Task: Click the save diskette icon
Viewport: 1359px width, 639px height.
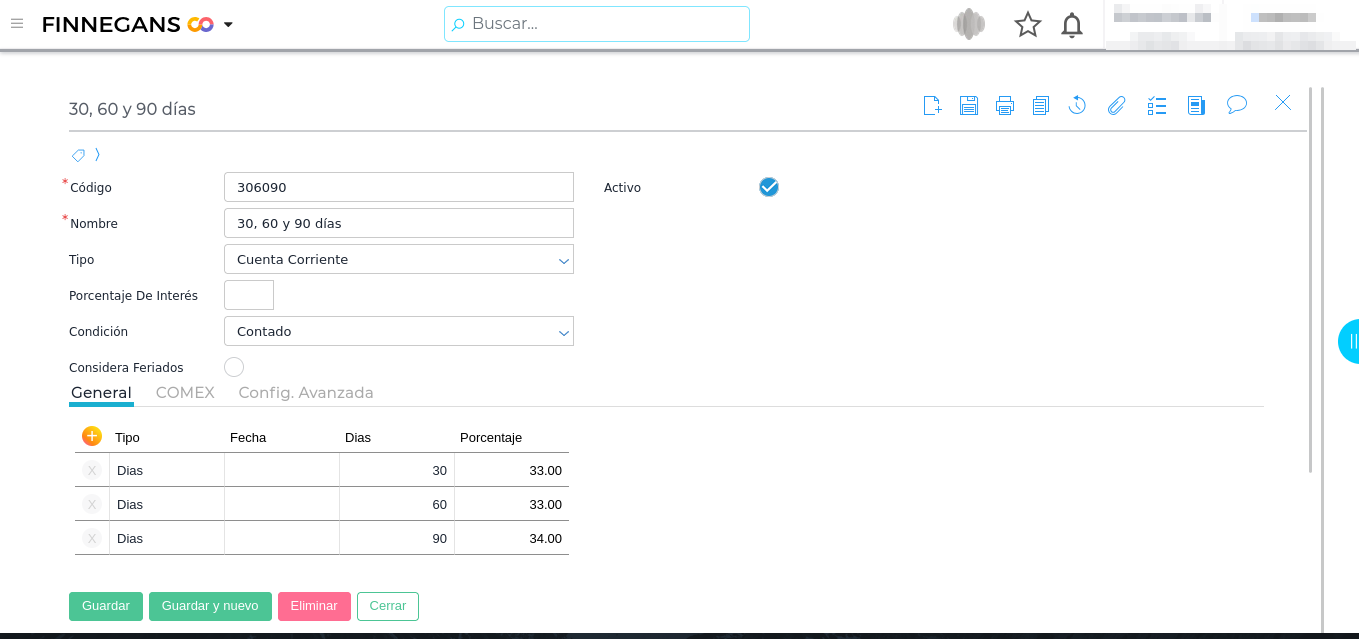Action: [968, 105]
